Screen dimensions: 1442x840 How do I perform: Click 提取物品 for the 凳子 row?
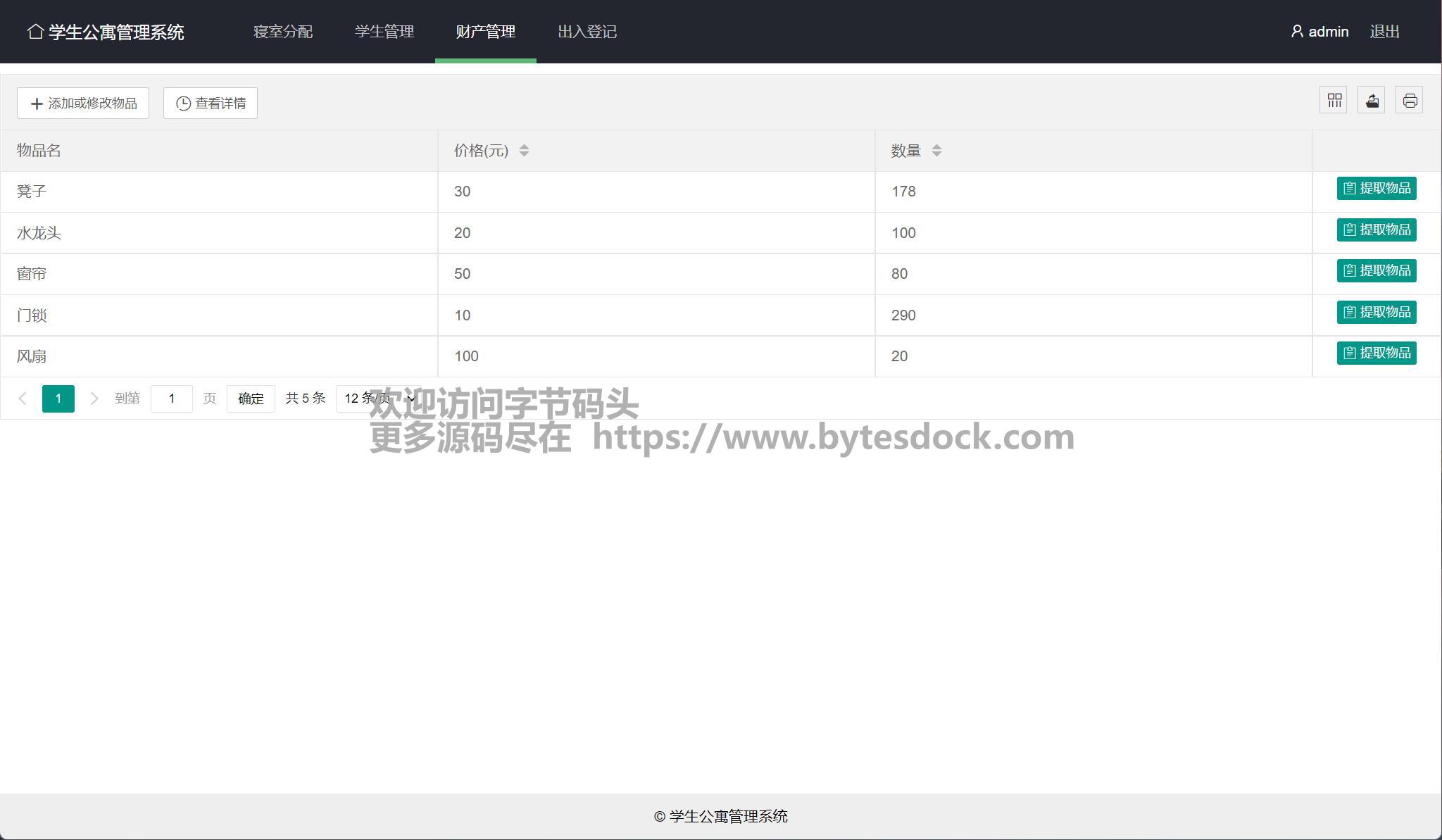click(x=1377, y=189)
